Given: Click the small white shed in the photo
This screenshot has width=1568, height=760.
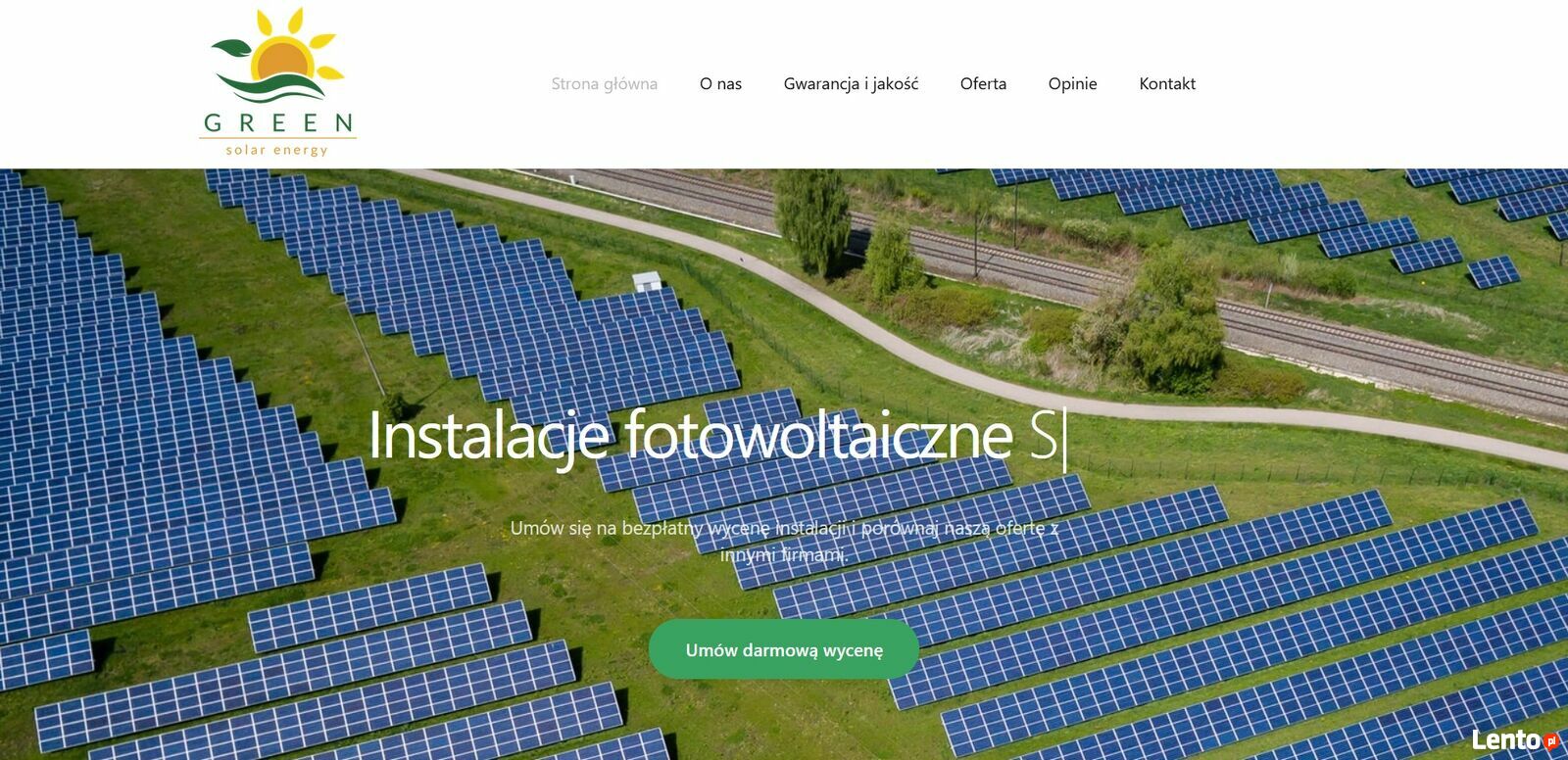Looking at the screenshot, I should pyautogui.click(x=647, y=281).
